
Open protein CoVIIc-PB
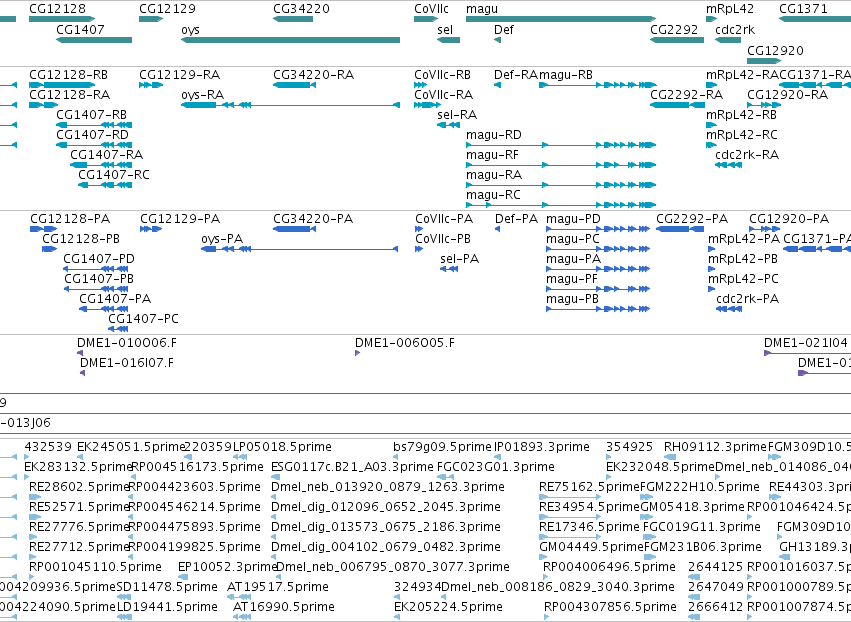pos(443,239)
